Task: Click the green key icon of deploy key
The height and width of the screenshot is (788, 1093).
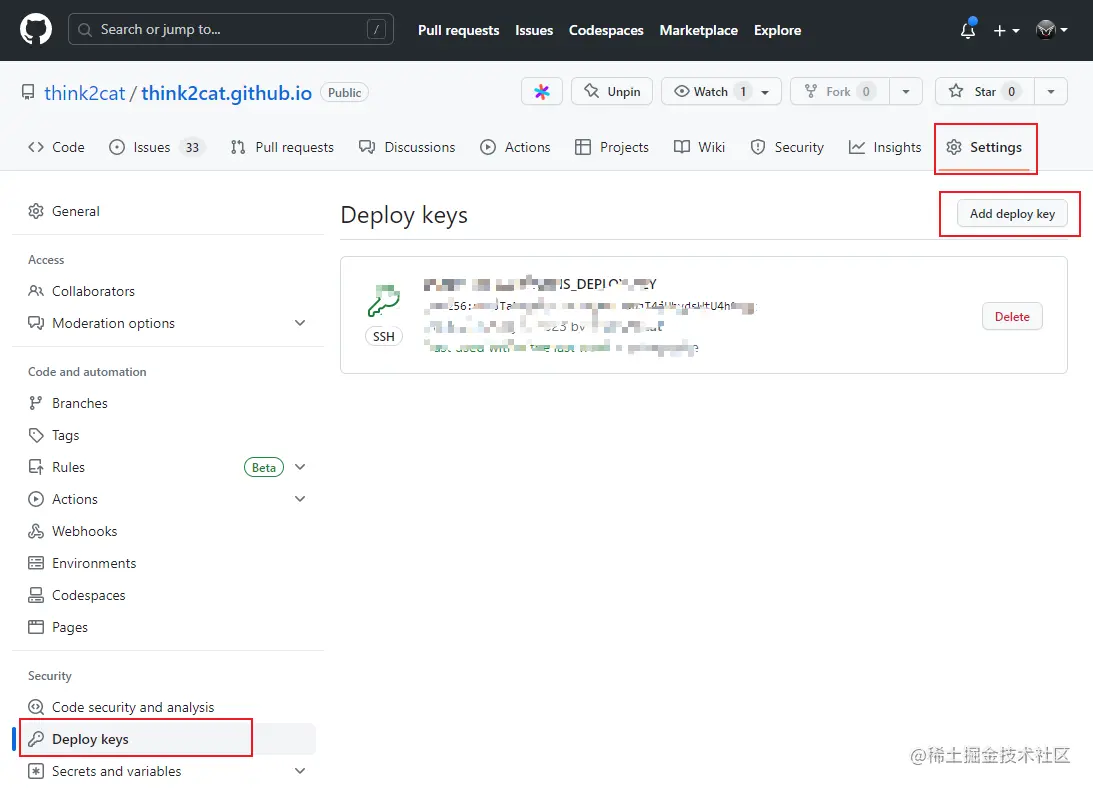Action: (x=383, y=300)
